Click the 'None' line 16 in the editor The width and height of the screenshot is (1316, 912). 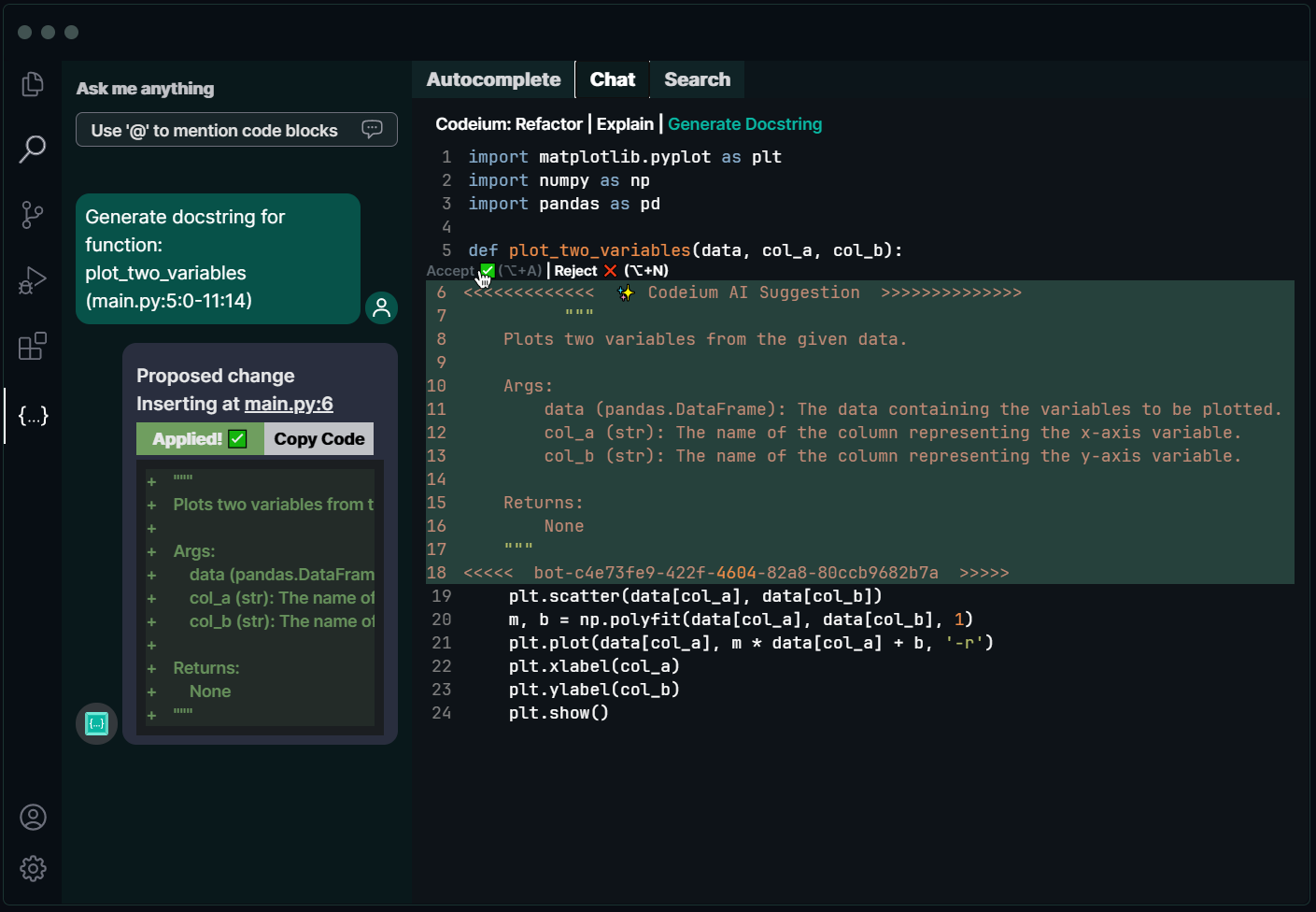564,526
